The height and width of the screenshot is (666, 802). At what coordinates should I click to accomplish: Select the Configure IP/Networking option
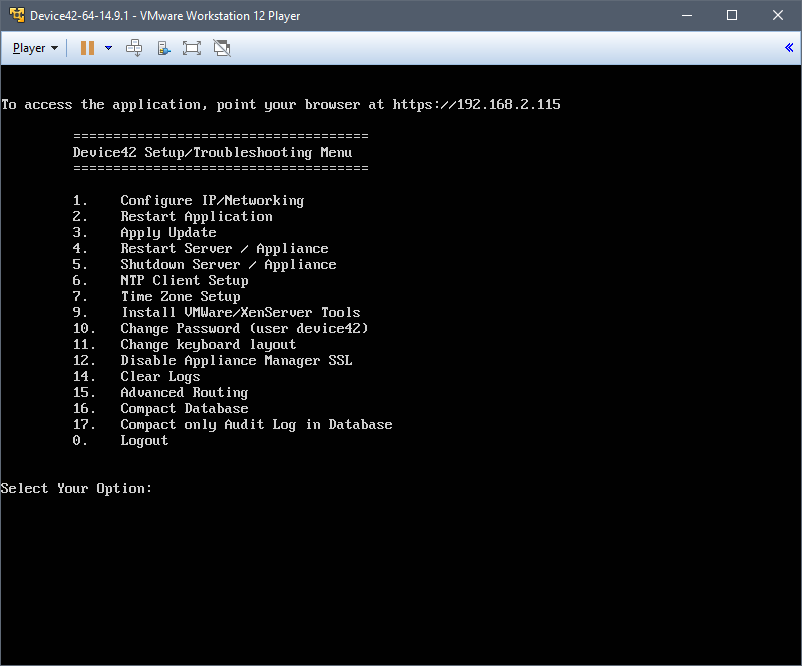pyautogui.click(x=211, y=200)
